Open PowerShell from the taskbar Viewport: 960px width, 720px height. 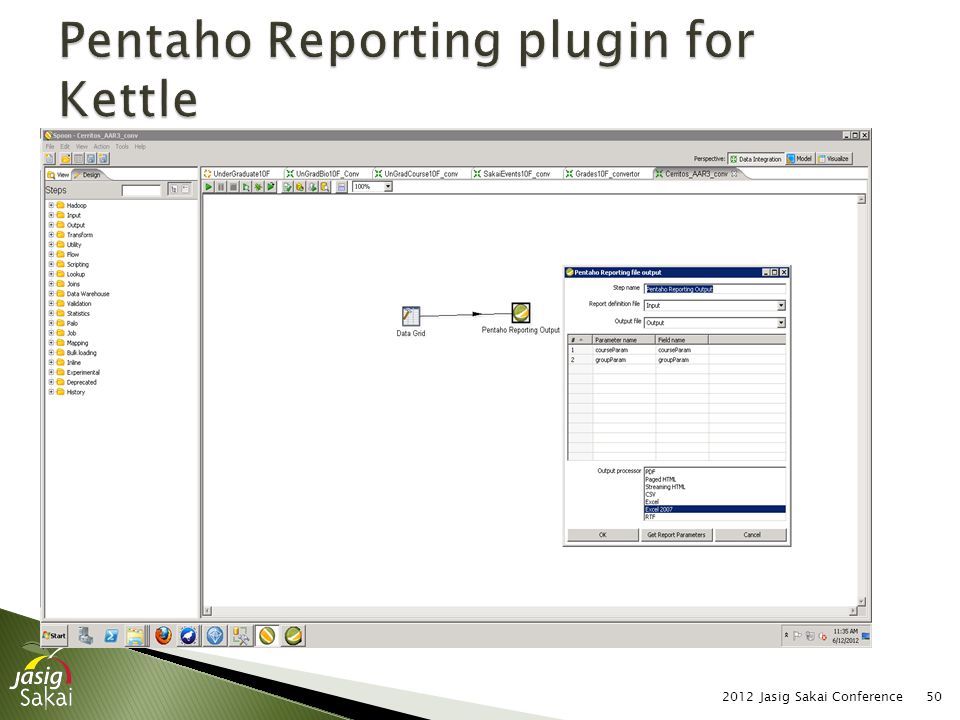(111, 636)
